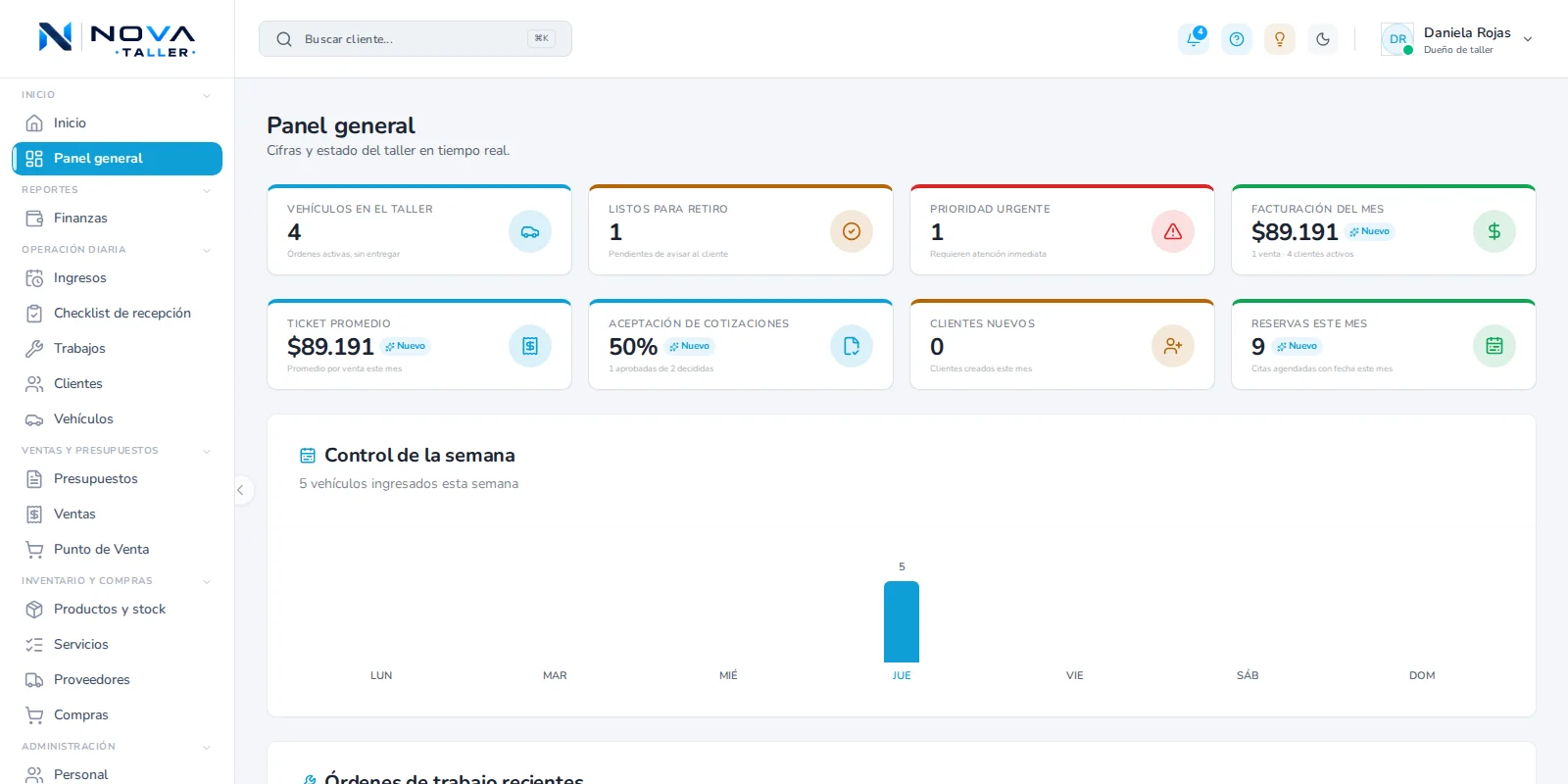Click car icon on Vehículos en el taller card
Screen dimensions: 1568x784
(530, 231)
